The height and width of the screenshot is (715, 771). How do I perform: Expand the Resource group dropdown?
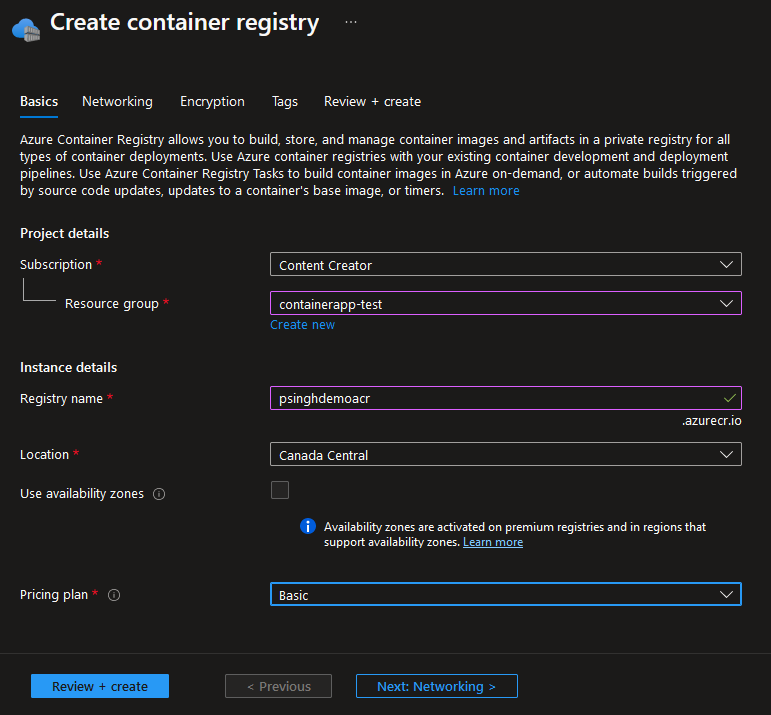coord(505,303)
